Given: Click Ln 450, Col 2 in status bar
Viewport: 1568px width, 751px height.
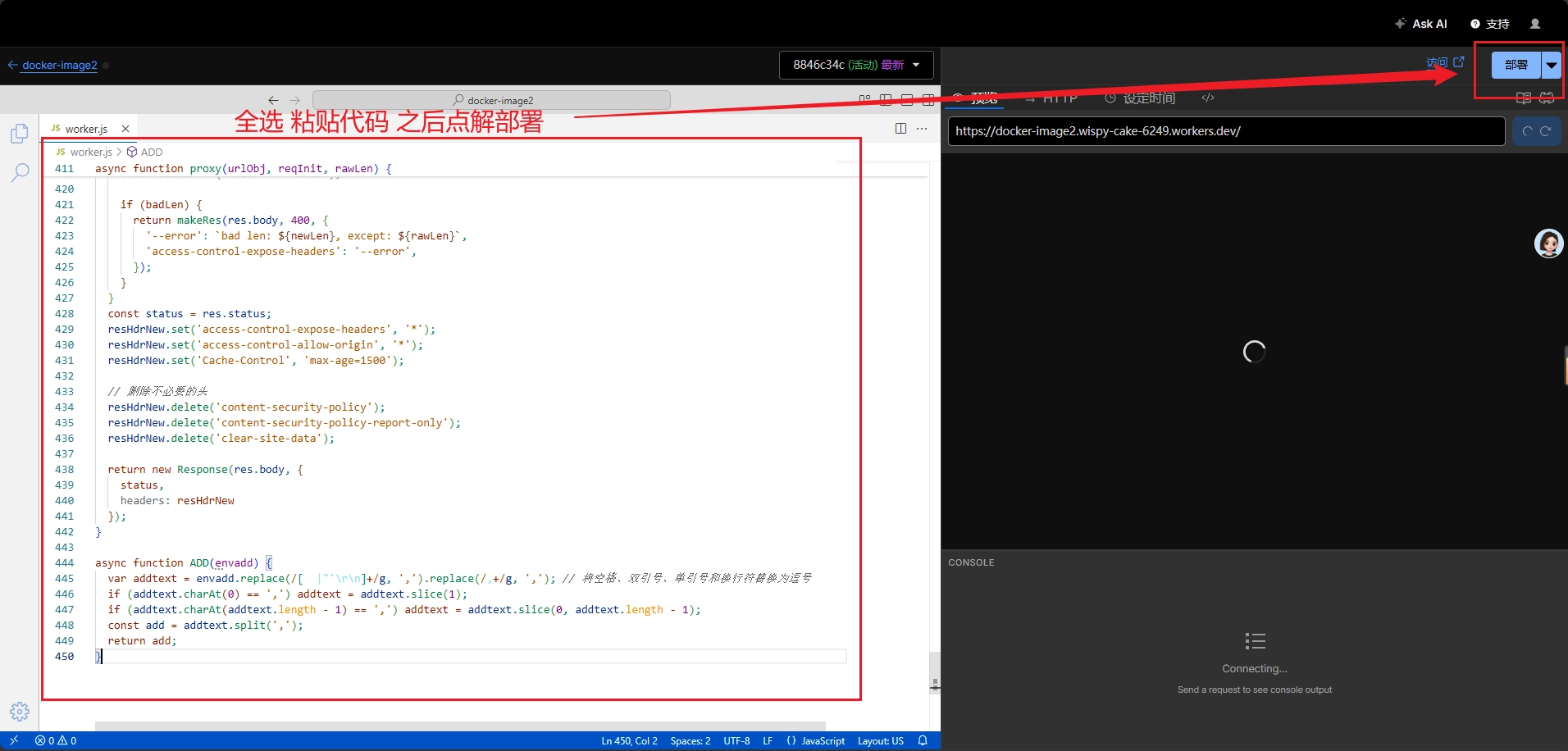Looking at the screenshot, I should click(629, 740).
